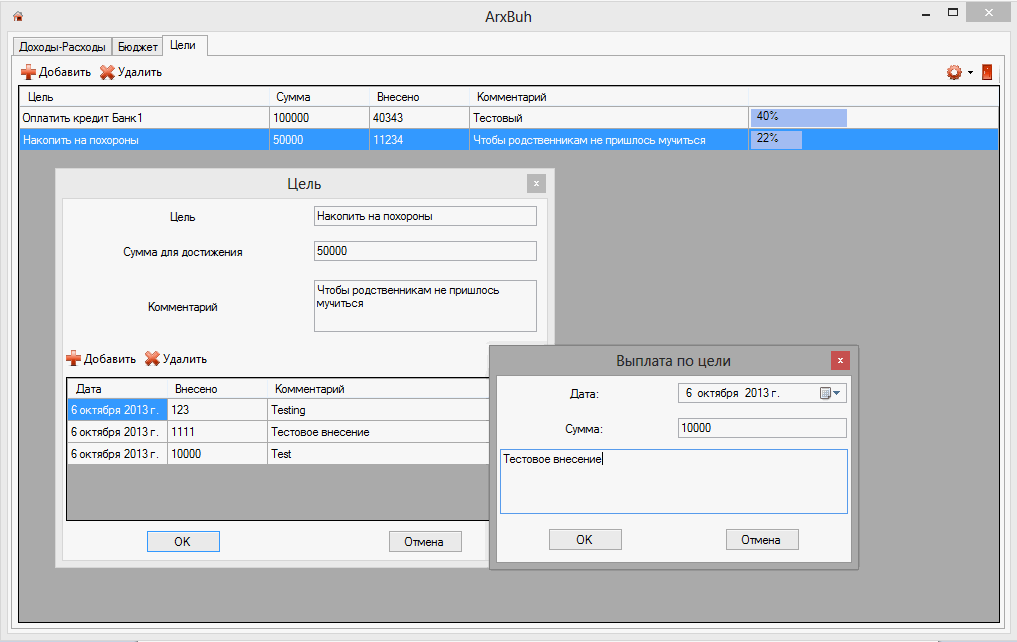Switch to the Доходы-Расходы tab
The image size is (1017, 642).
(61, 47)
